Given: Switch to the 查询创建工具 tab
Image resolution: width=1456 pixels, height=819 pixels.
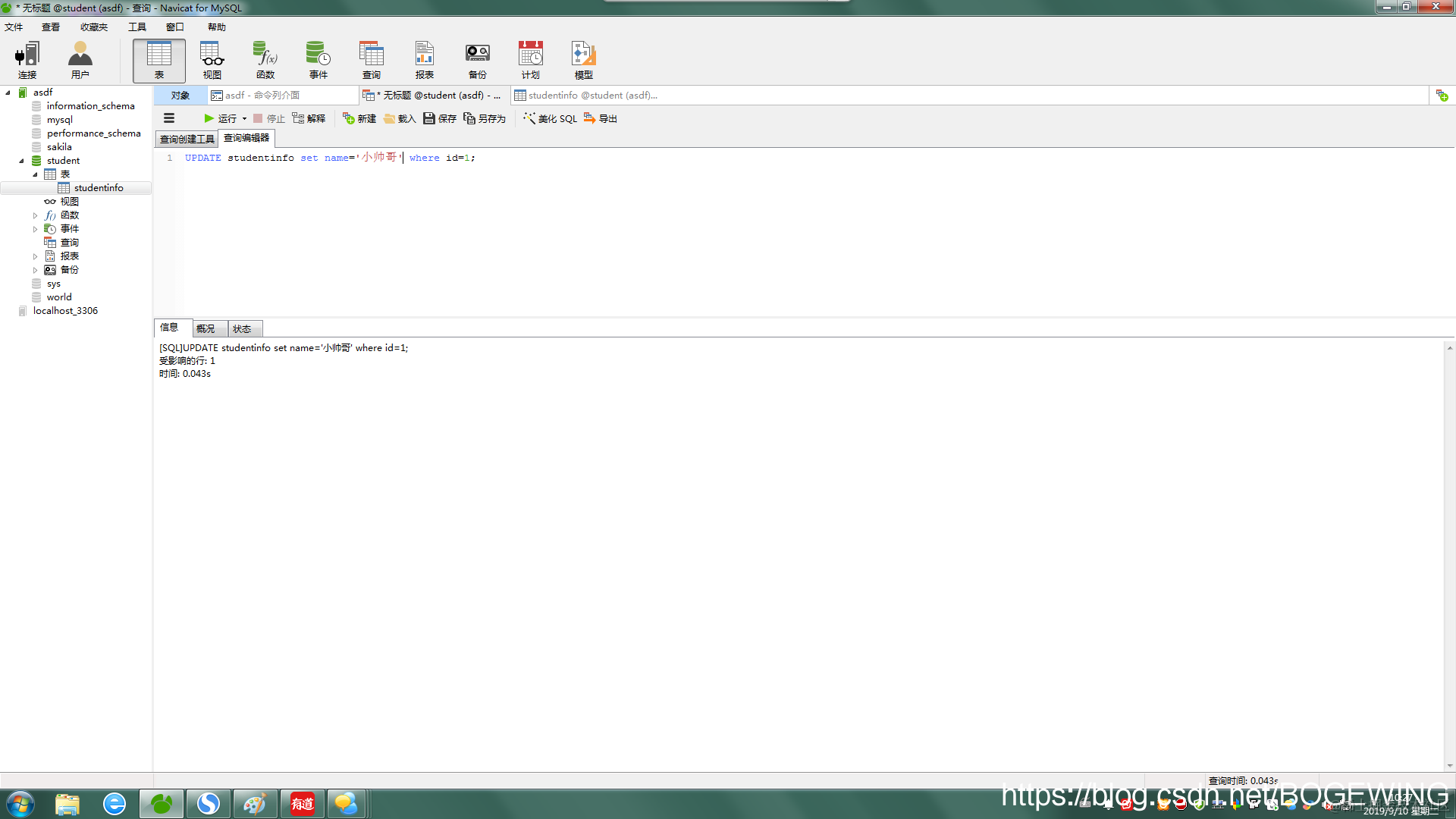Looking at the screenshot, I should click(187, 139).
